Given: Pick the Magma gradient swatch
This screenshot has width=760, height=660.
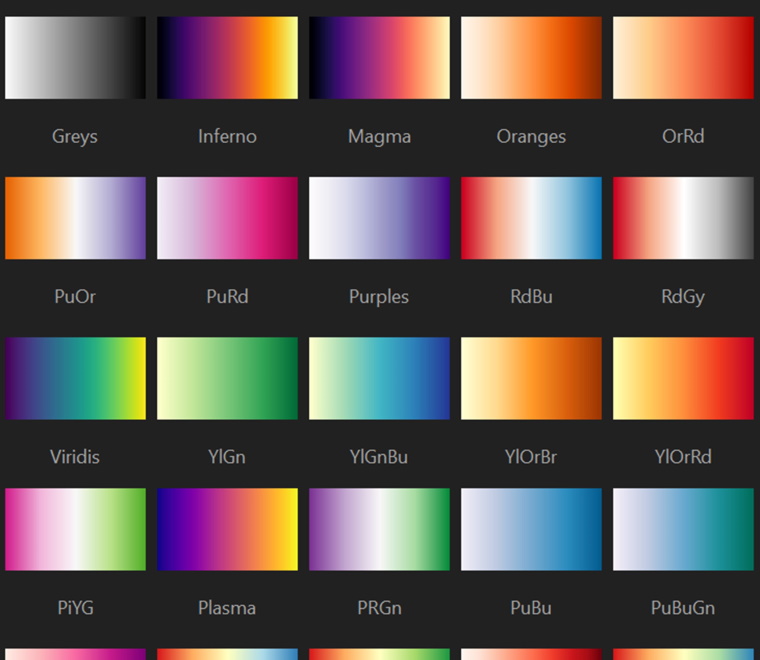Looking at the screenshot, I should 379,58.
